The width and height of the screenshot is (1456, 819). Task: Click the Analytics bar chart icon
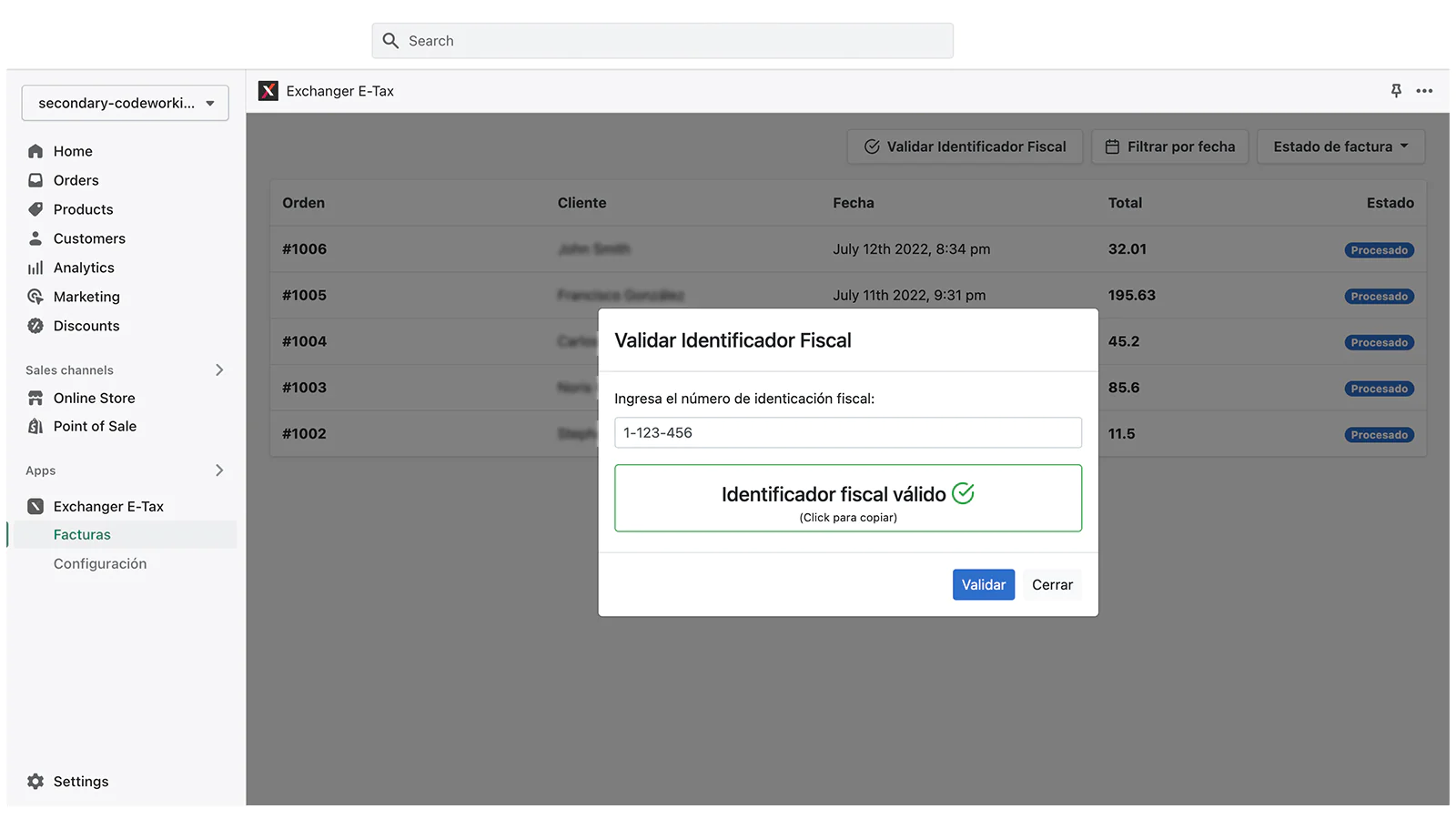(x=35, y=268)
